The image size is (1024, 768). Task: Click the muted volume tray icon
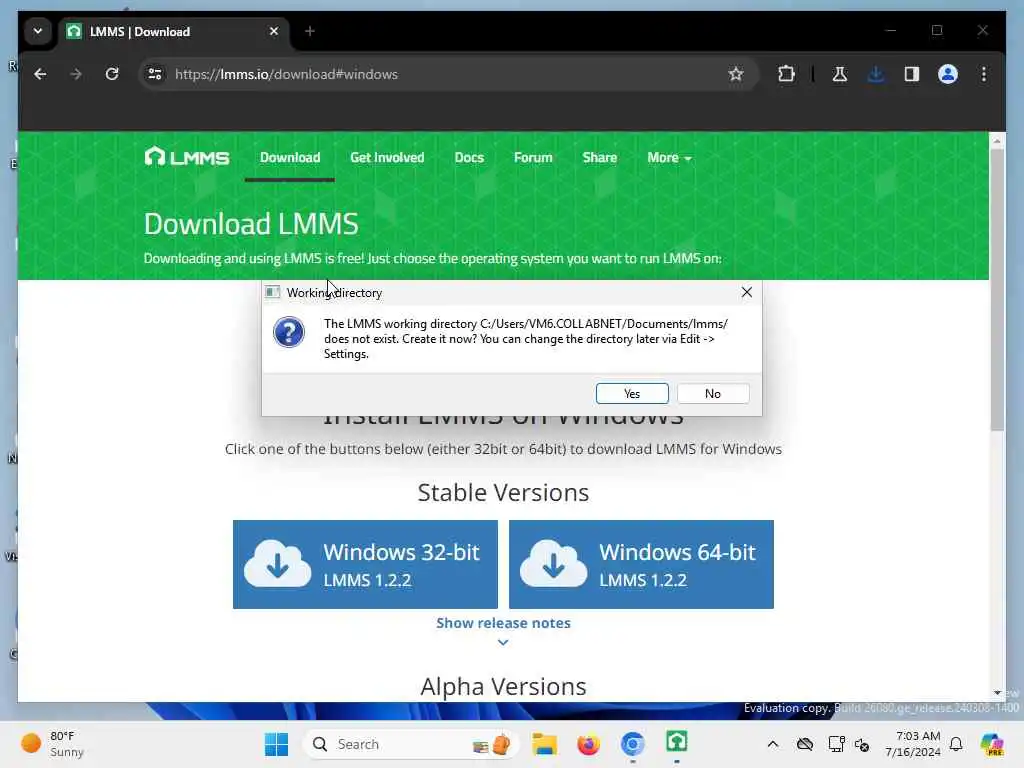(862, 744)
